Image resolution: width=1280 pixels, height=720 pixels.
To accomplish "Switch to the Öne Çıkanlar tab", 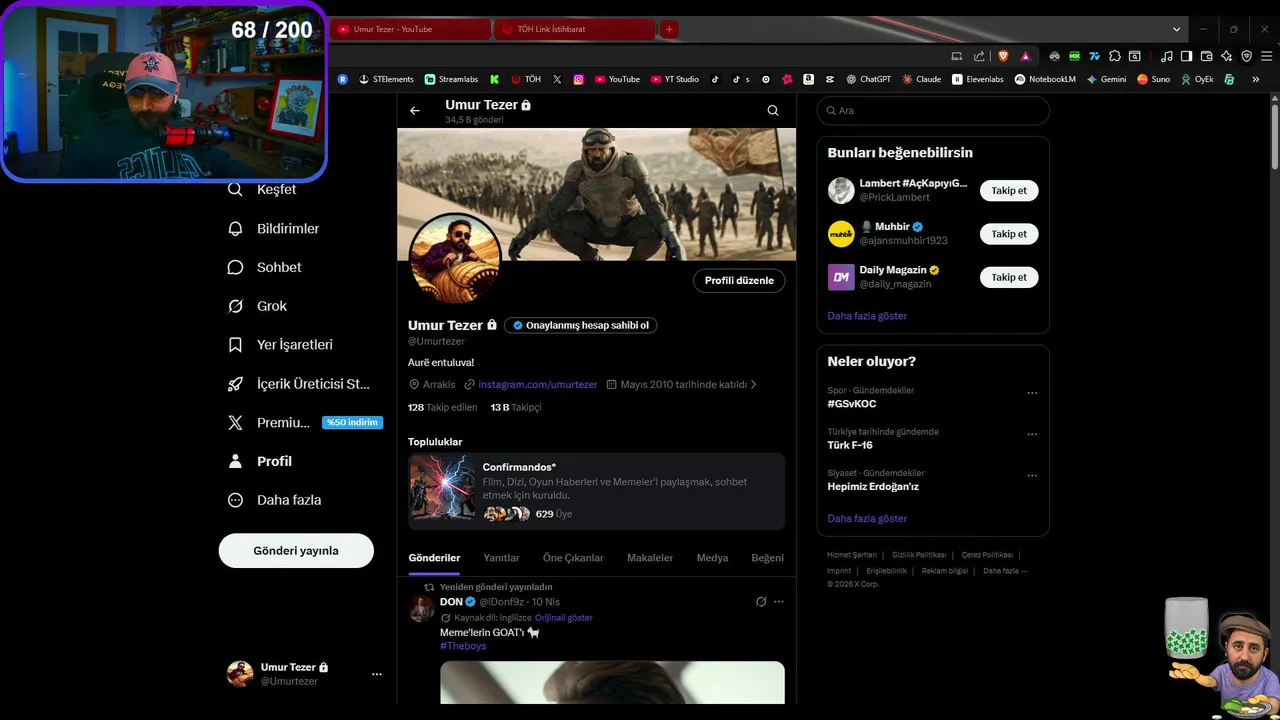I will (x=573, y=558).
